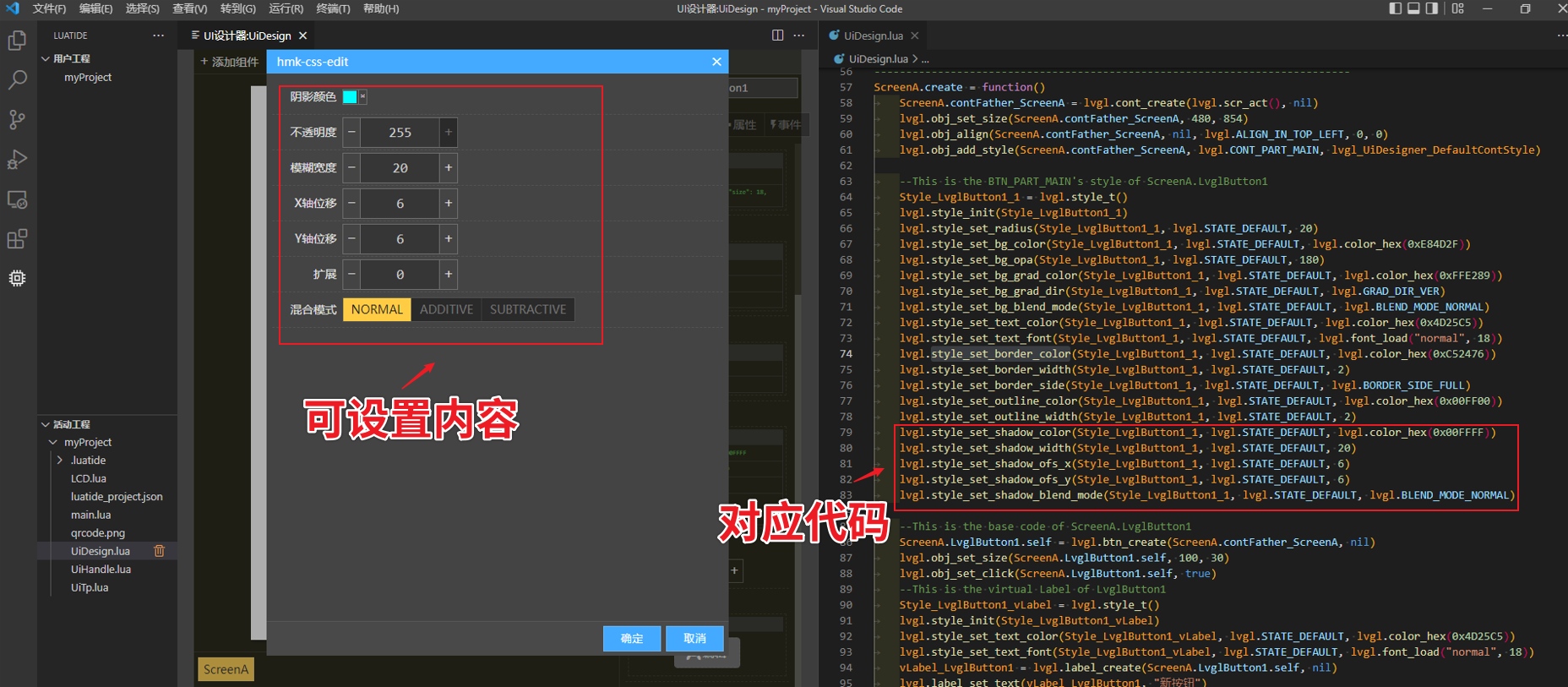Toggle the bottom panel layout icon
1568x687 pixels.
1413,8
